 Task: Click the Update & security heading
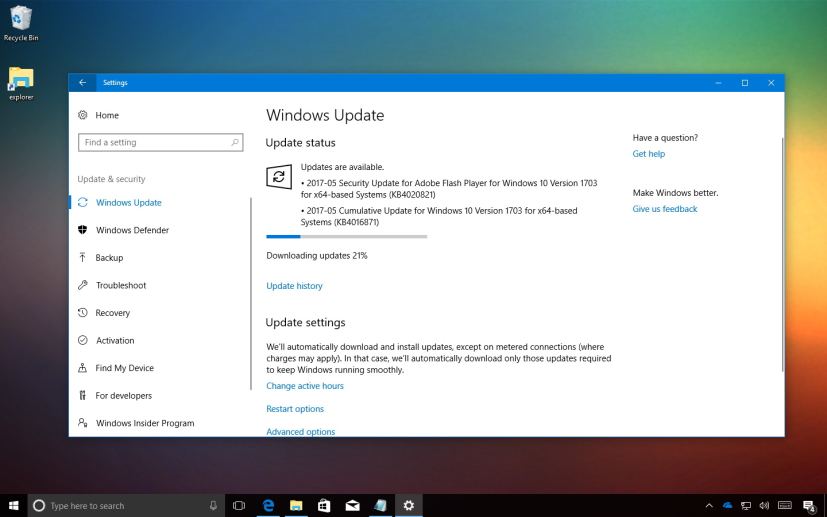(111, 179)
